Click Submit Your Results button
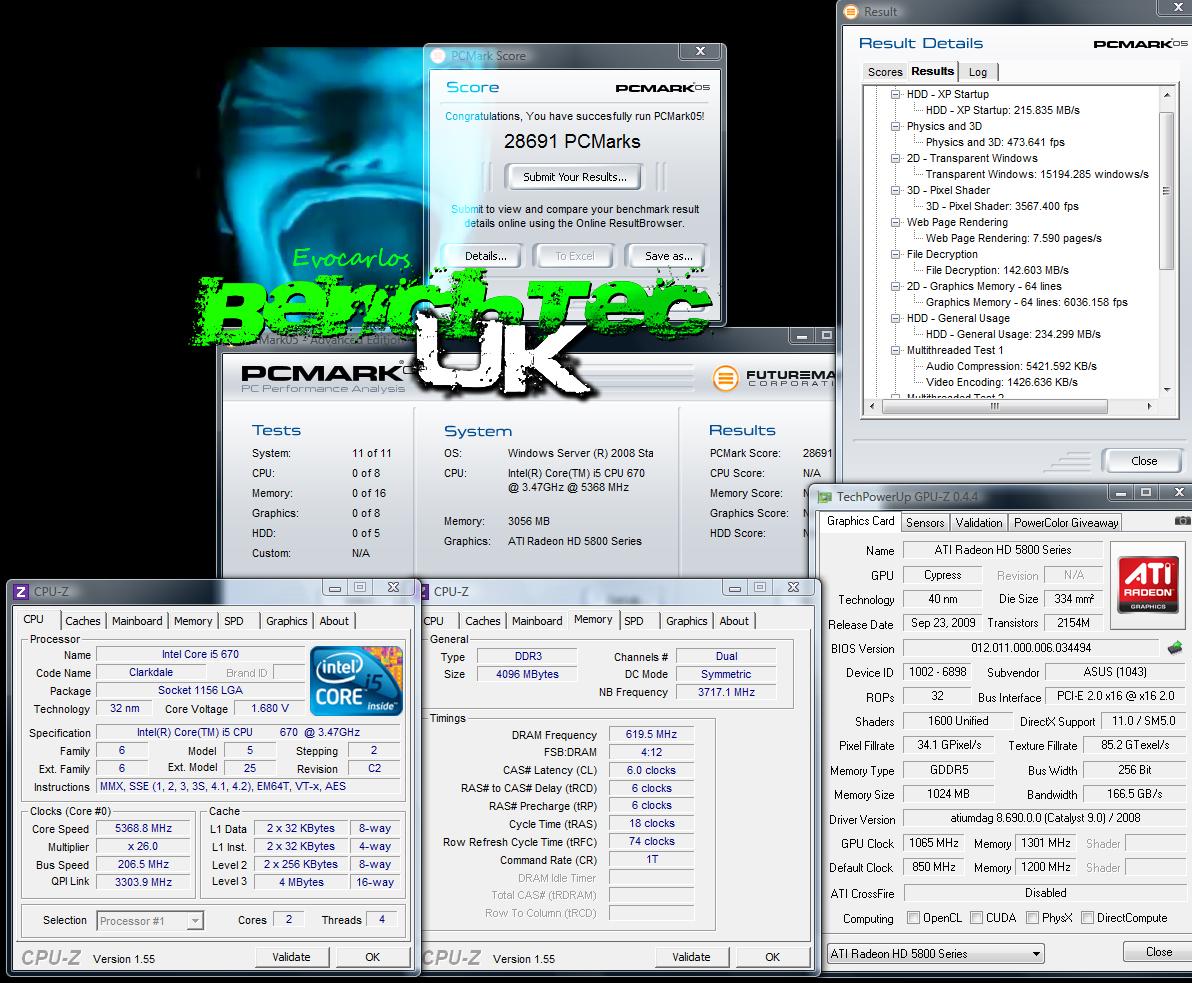 pyautogui.click(x=574, y=177)
